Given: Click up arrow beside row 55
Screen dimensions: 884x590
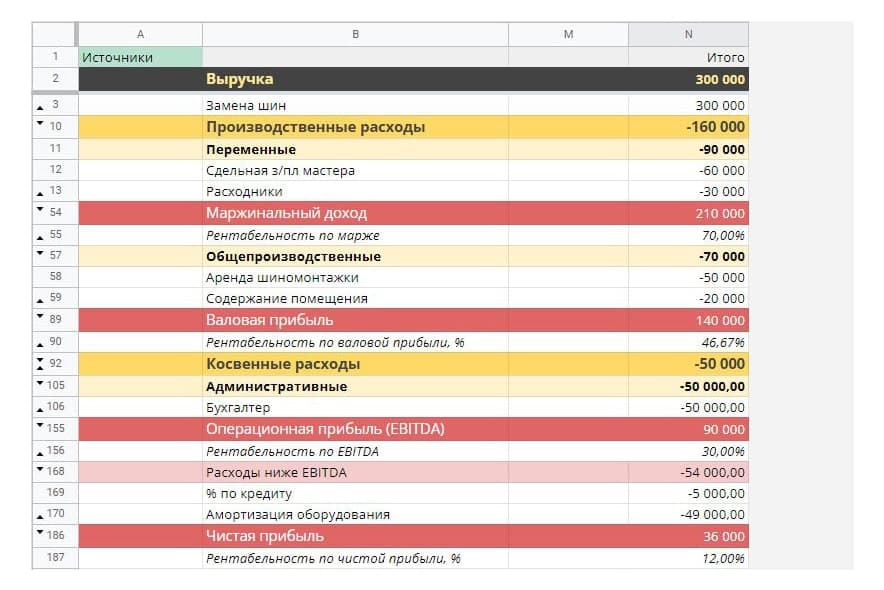Looking at the screenshot, I should tap(40, 238).
